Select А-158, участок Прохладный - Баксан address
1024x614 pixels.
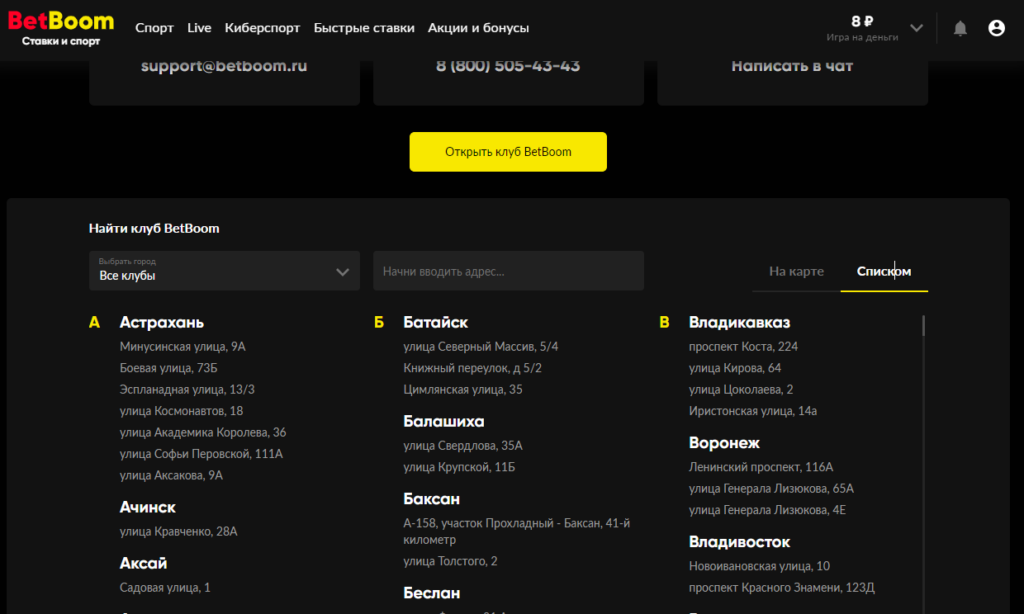tap(517, 532)
